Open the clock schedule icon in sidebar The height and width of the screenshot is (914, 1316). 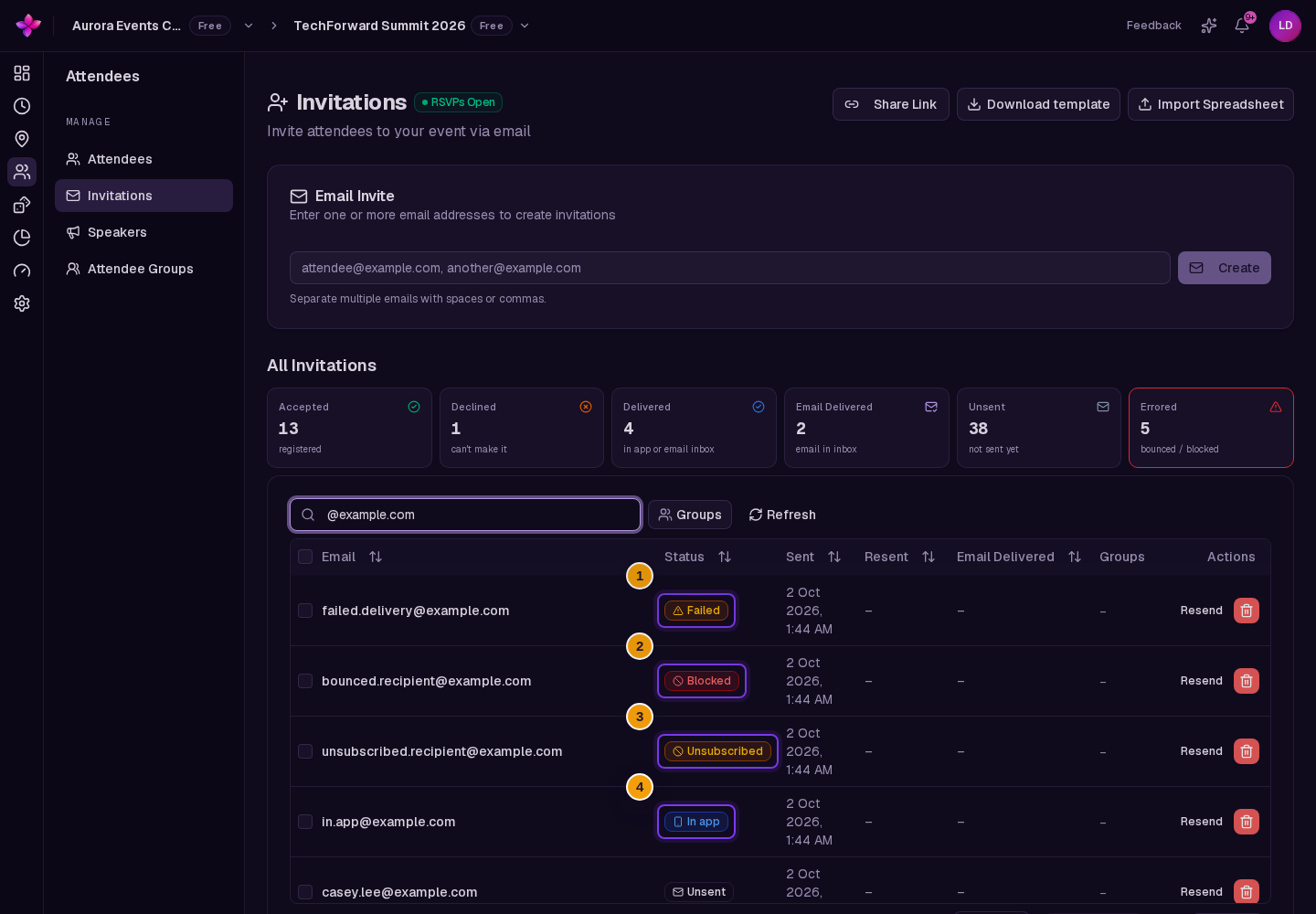[x=22, y=106]
